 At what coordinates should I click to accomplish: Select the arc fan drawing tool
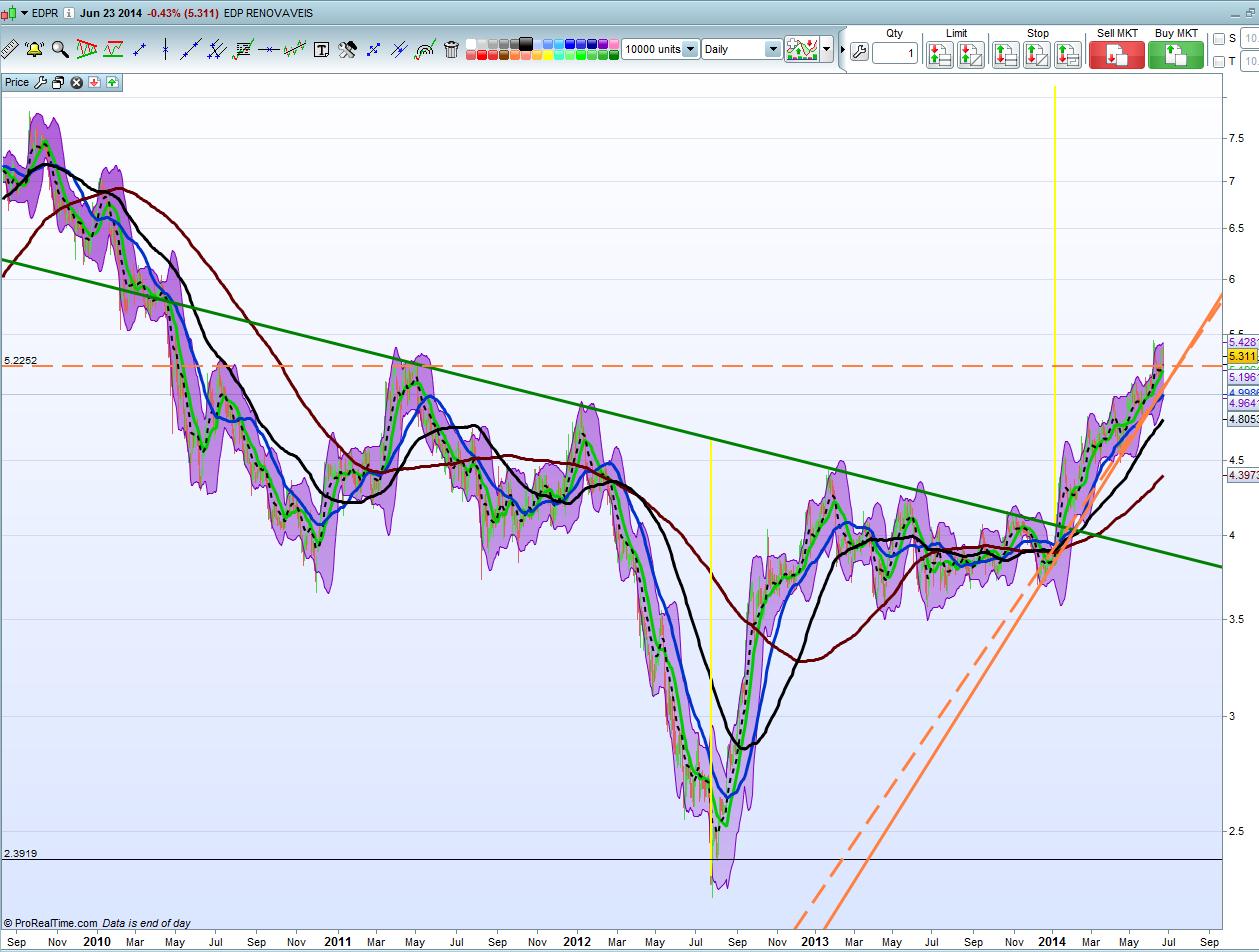(425, 49)
